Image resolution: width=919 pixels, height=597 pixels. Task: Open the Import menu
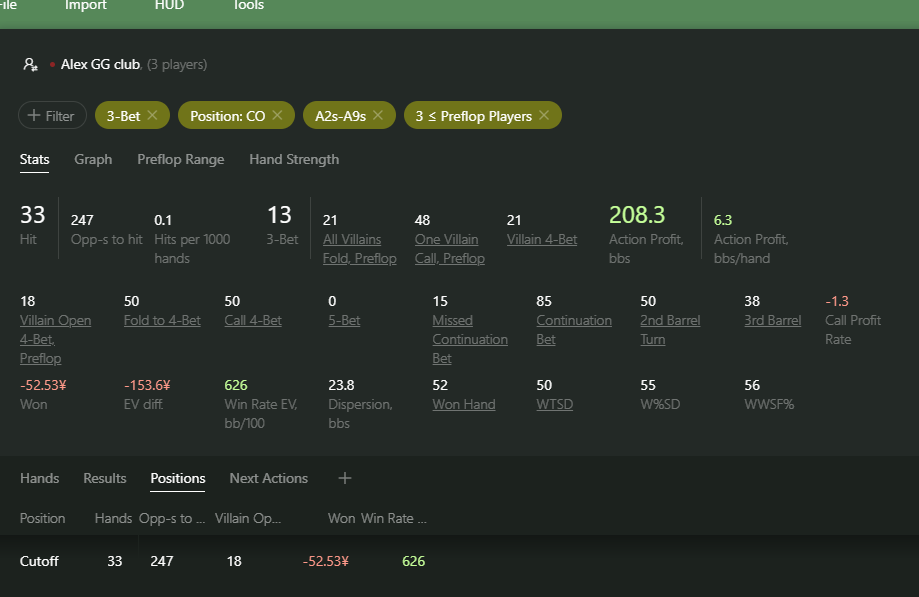pos(86,6)
